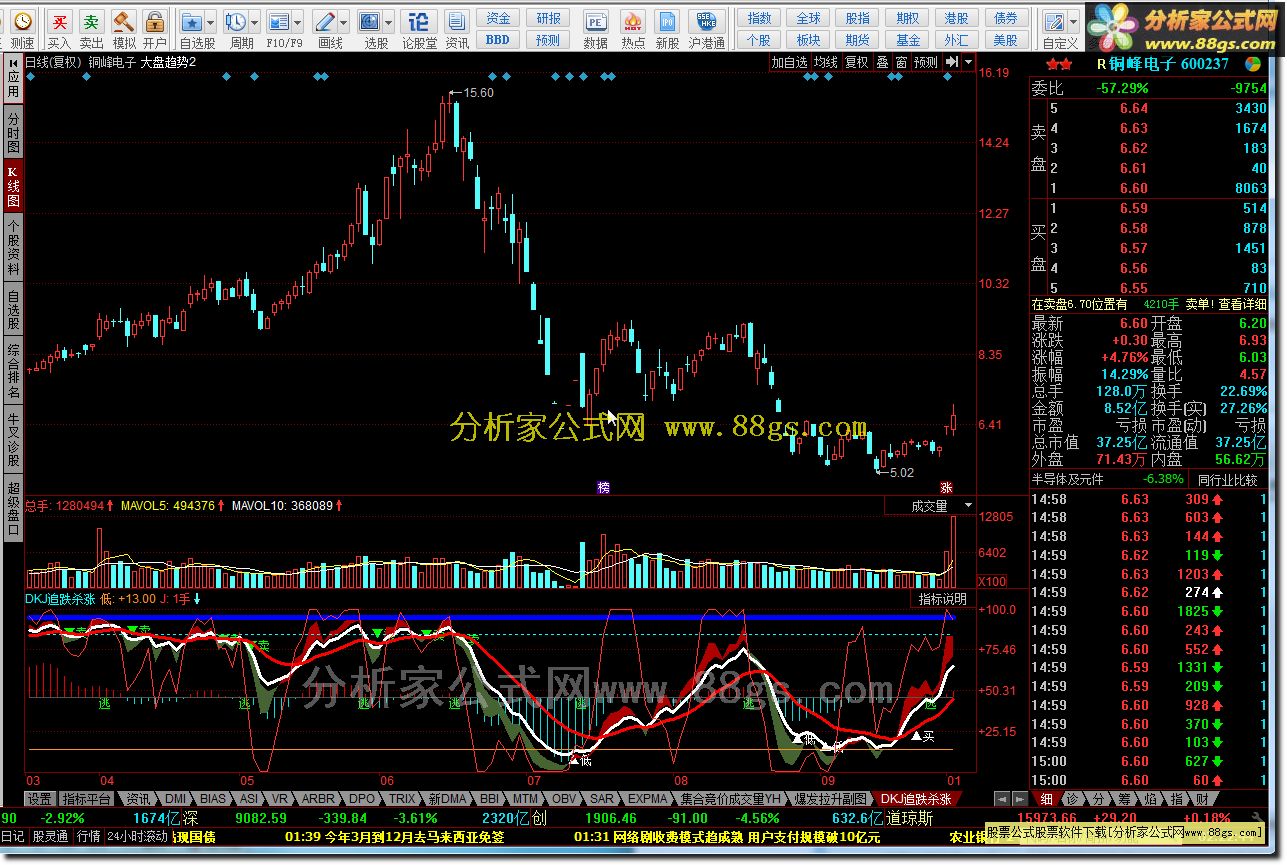Open the 自定义 customize toolbar icon
The height and width of the screenshot is (865, 1287).
tap(1054, 21)
